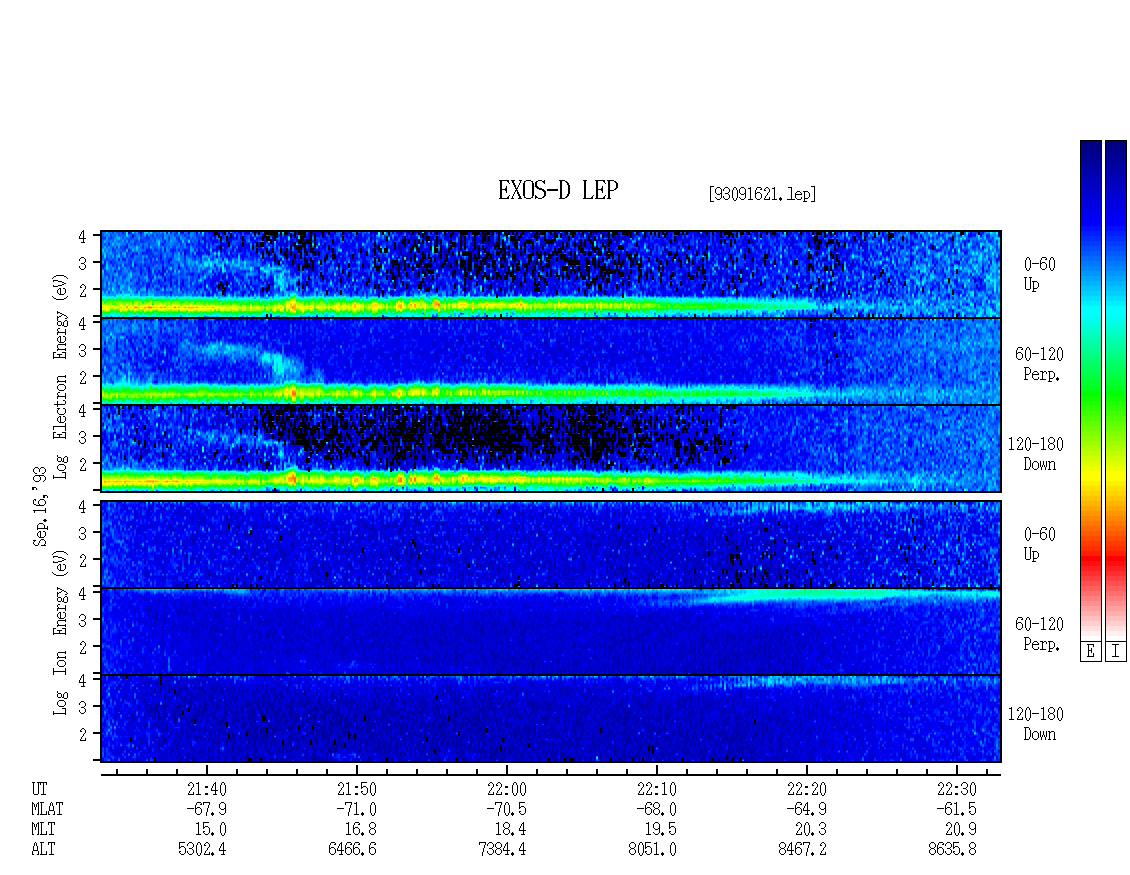Click the electron 120-180 Down spectrogram panel
The width and height of the screenshot is (1130, 875).
[551, 448]
